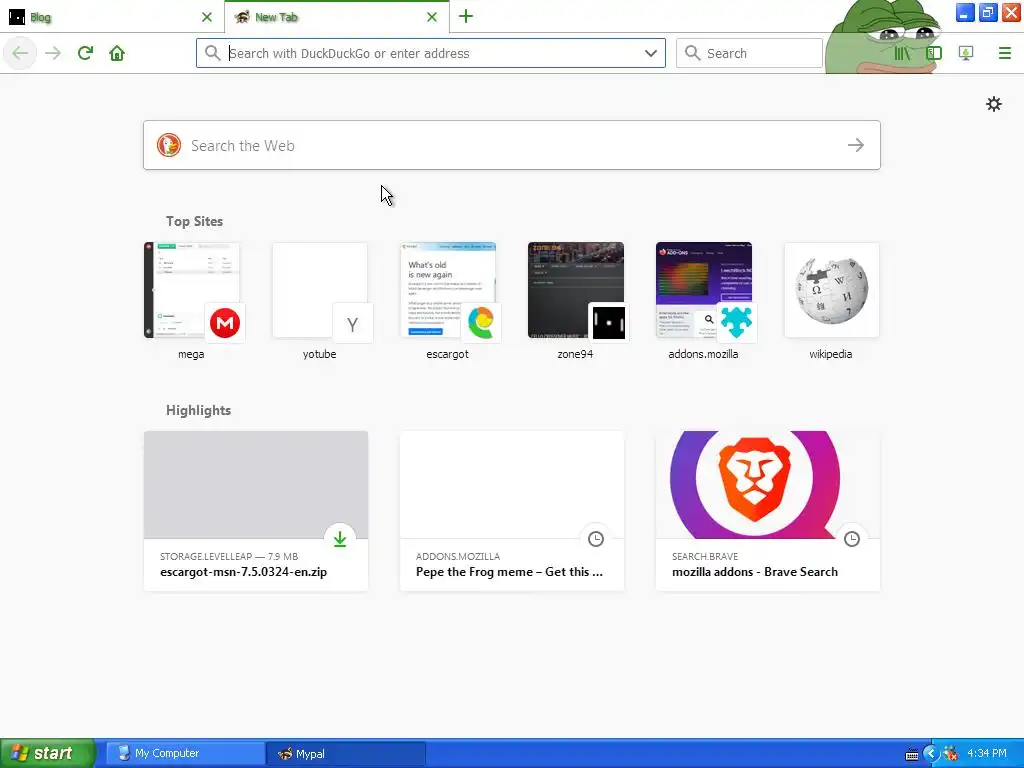The height and width of the screenshot is (768, 1024).
Task: Open the downloads monitor toolbar icon
Action: [x=966, y=53]
